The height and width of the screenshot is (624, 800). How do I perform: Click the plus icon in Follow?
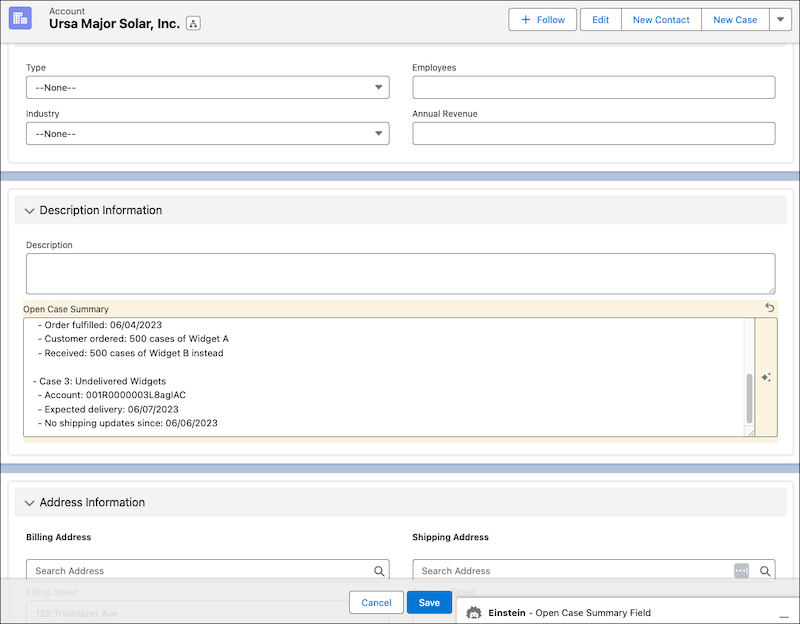[x=526, y=19]
